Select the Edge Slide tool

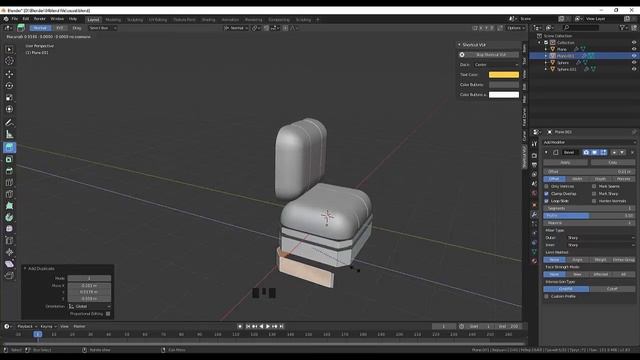point(9,240)
